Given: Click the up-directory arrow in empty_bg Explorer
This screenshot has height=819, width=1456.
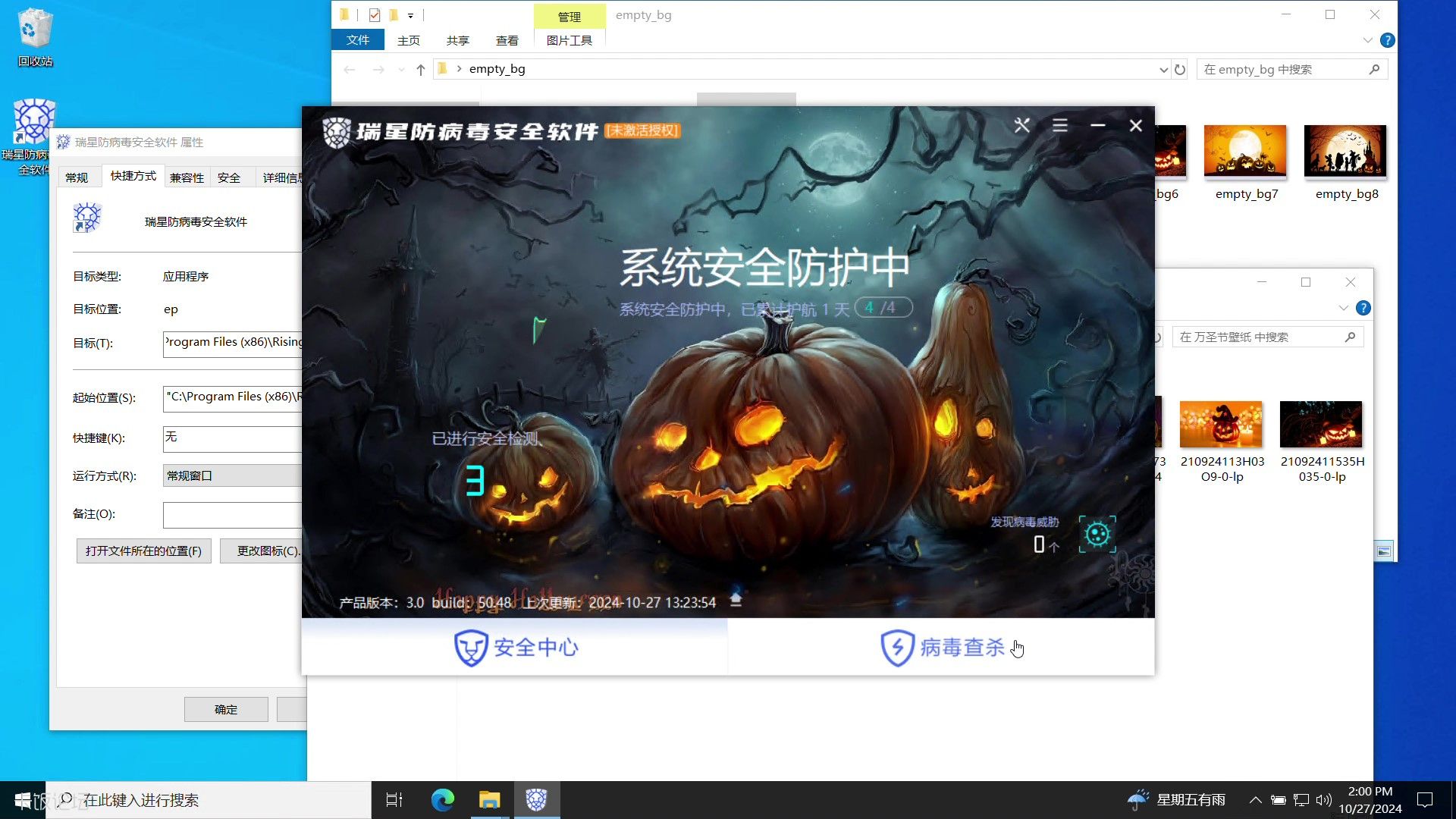Looking at the screenshot, I should pyautogui.click(x=421, y=69).
